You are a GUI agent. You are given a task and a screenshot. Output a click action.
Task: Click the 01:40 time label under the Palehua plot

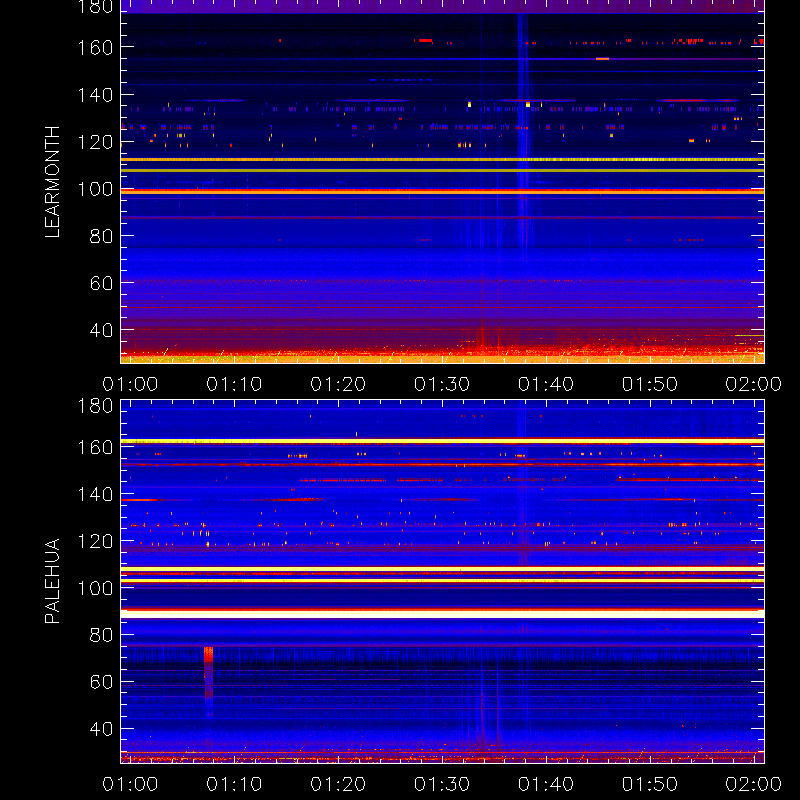click(x=546, y=784)
